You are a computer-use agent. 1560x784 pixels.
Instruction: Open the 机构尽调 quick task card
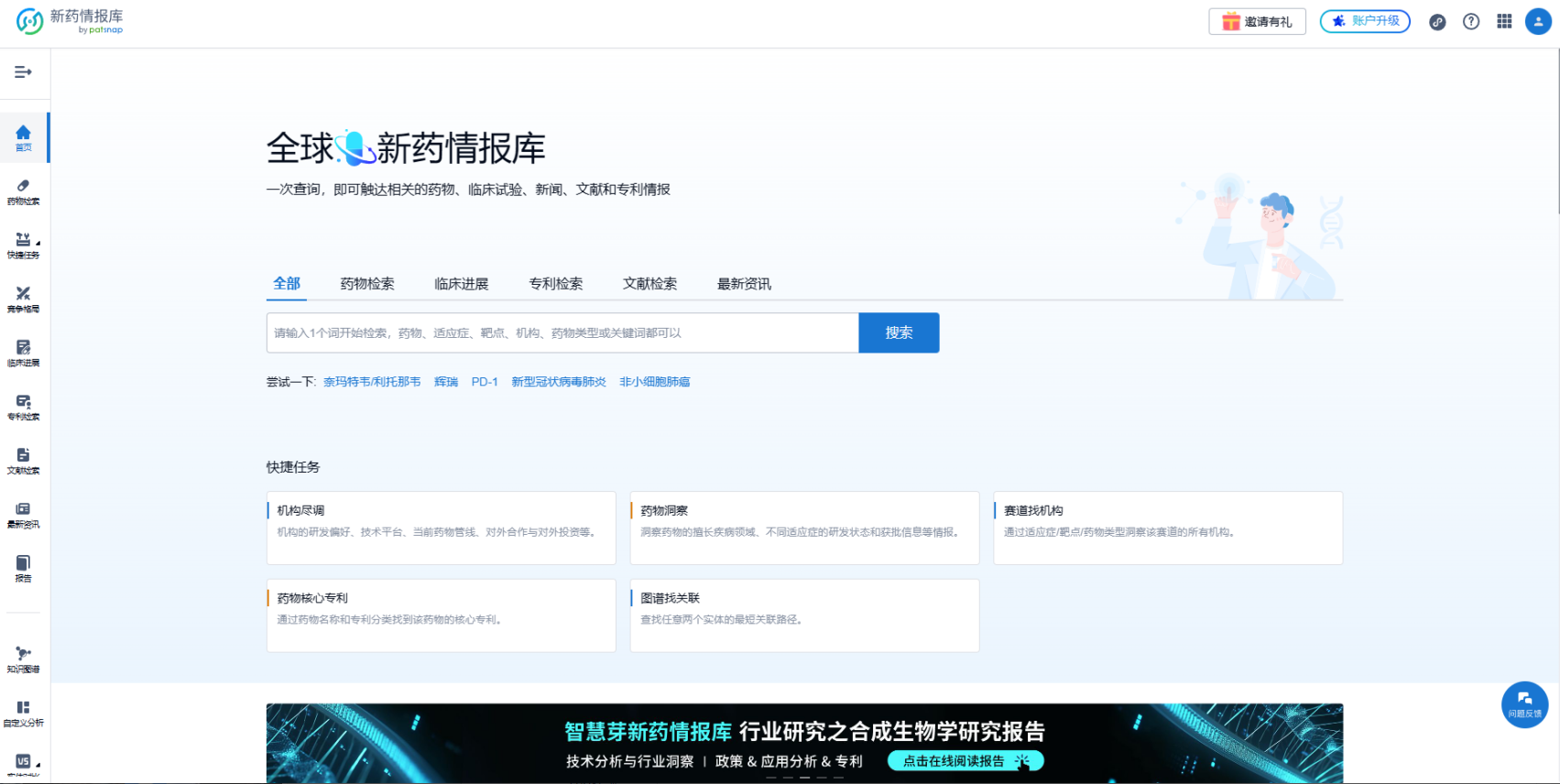[x=441, y=528]
